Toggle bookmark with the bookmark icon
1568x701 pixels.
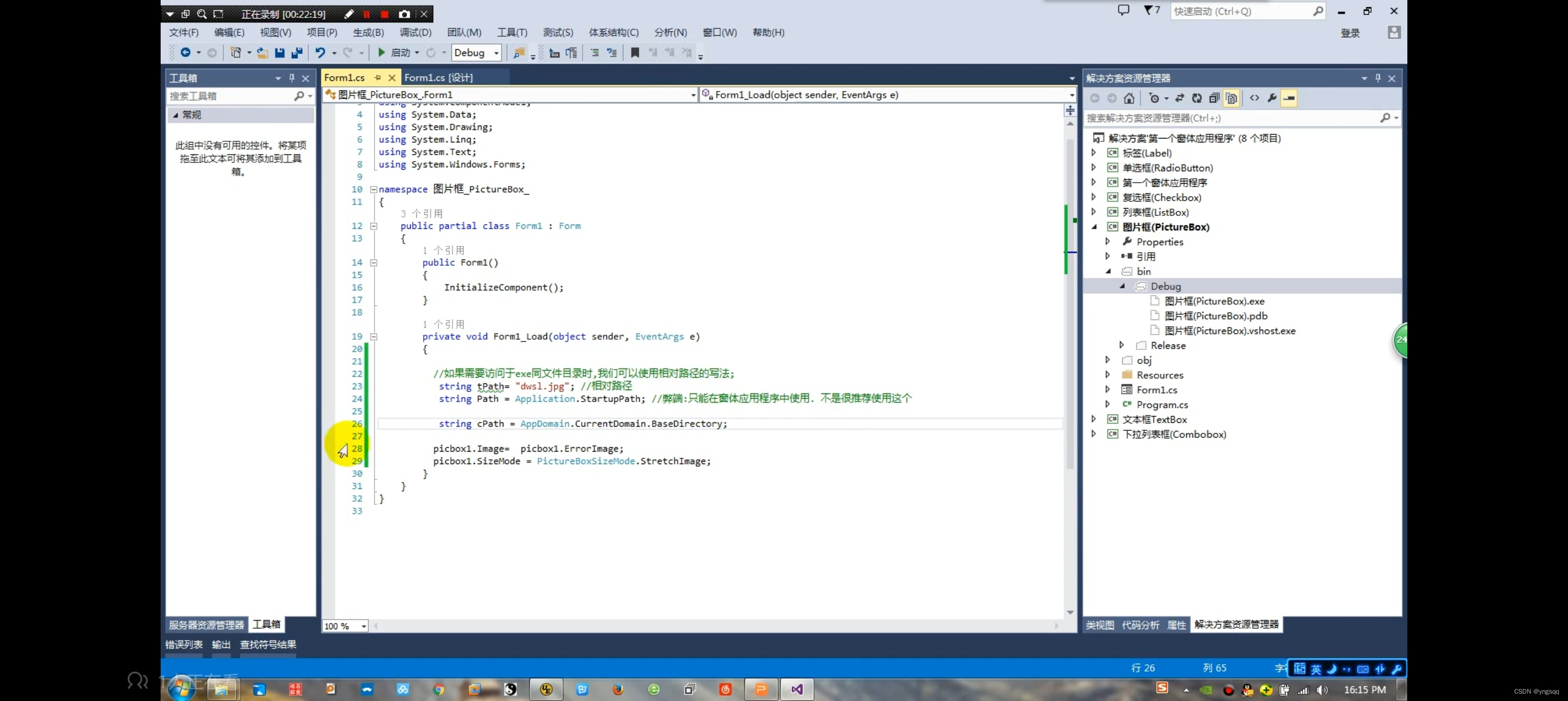635,53
